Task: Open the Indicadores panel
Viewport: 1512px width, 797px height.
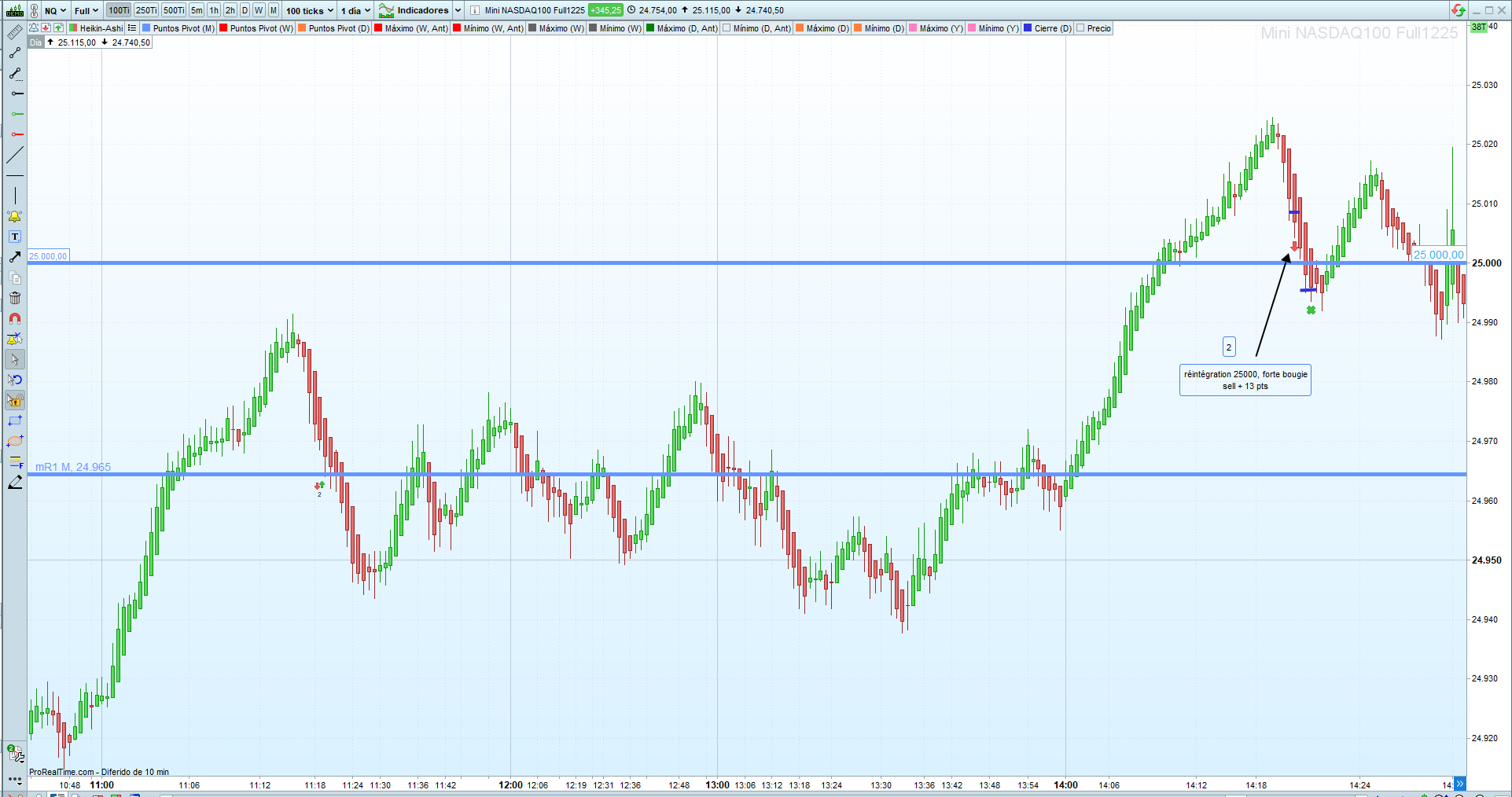Action: coord(414,10)
